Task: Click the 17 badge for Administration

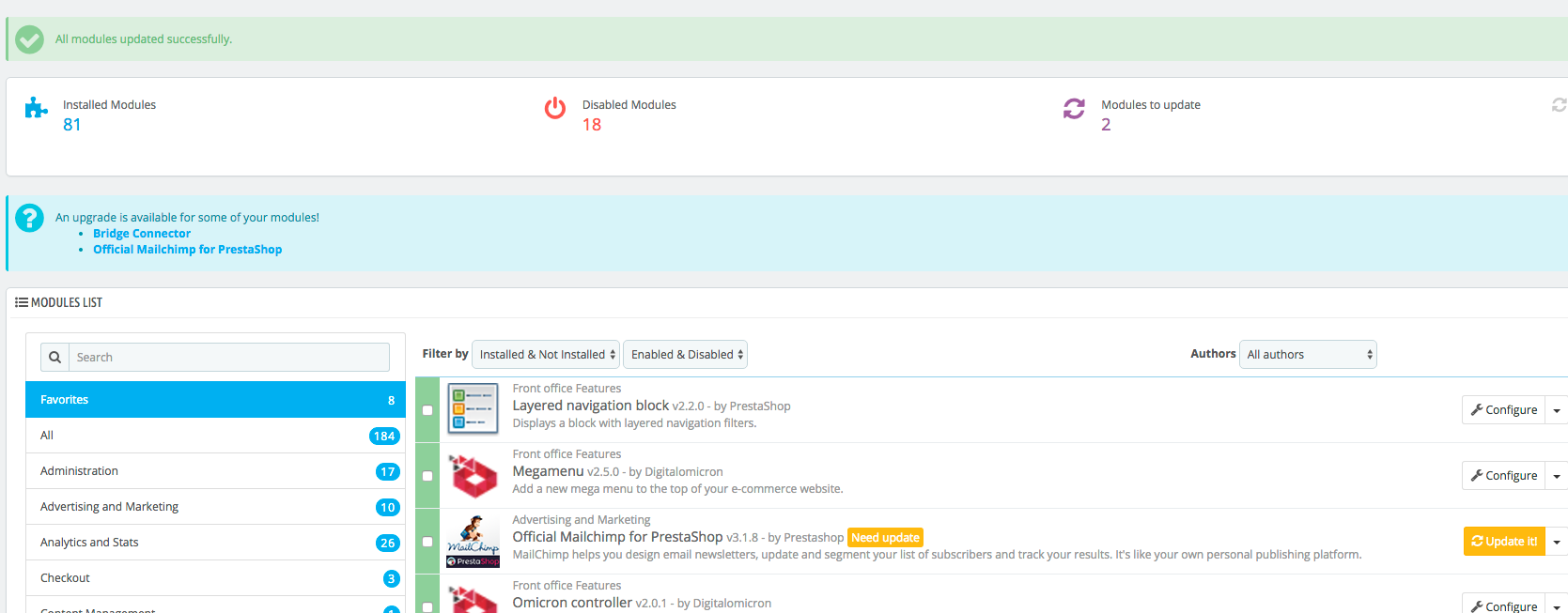Action: tap(387, 471)
